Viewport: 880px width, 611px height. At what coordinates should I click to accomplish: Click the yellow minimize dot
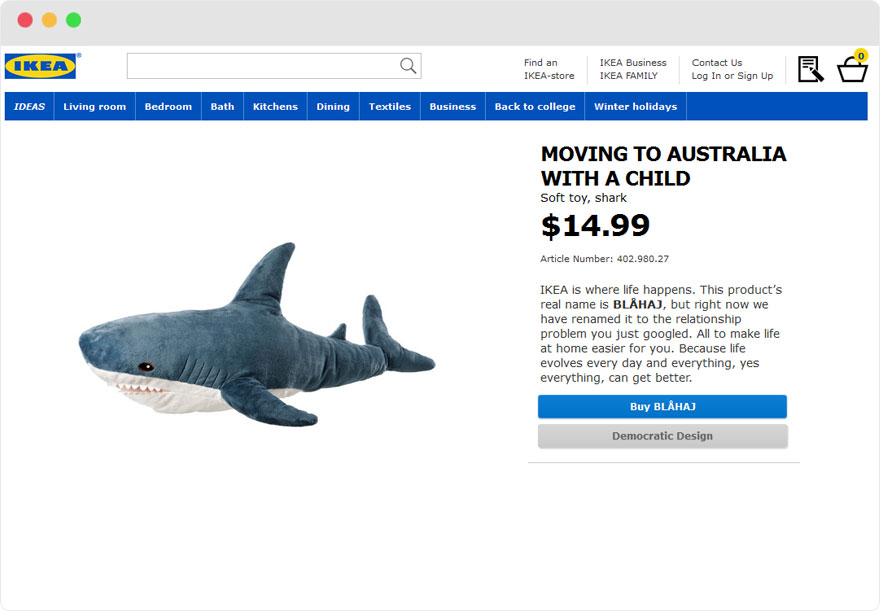[49, 20]
